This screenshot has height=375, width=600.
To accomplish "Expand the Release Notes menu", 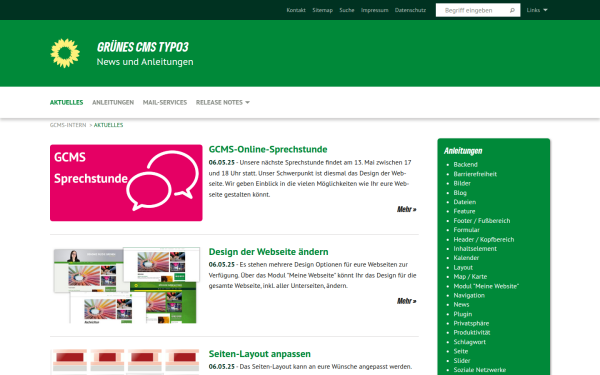I will click(x=223, y=103).
